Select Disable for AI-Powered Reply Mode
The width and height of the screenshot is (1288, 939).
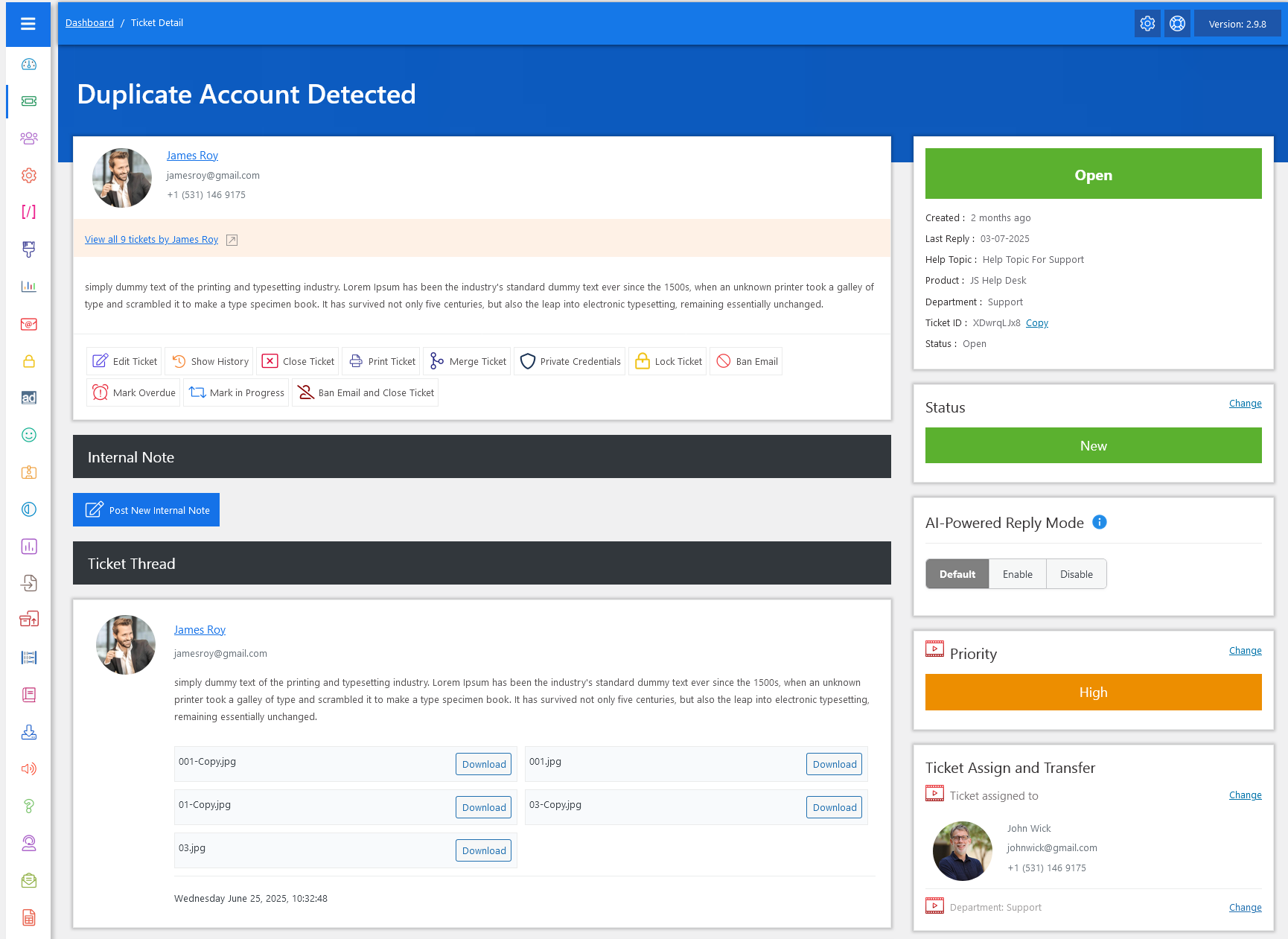pos(1076,574)
